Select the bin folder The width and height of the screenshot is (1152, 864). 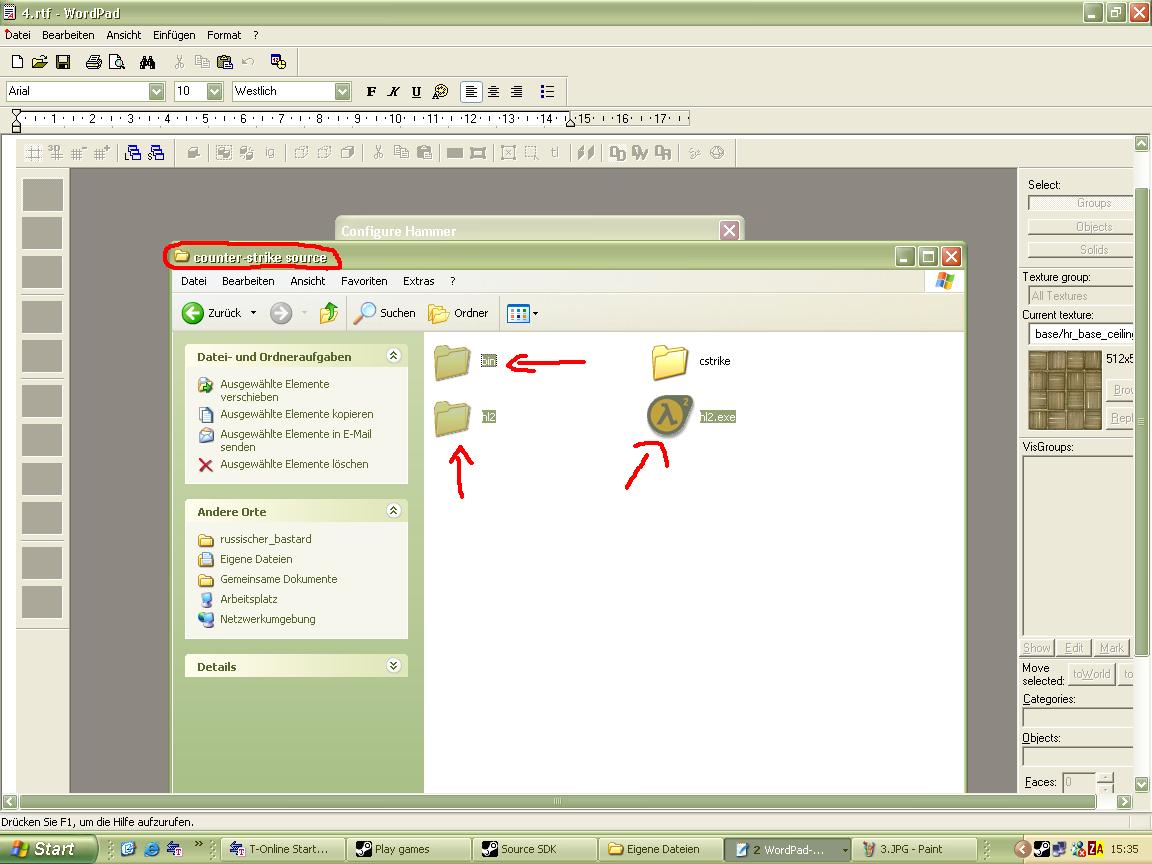453,361
